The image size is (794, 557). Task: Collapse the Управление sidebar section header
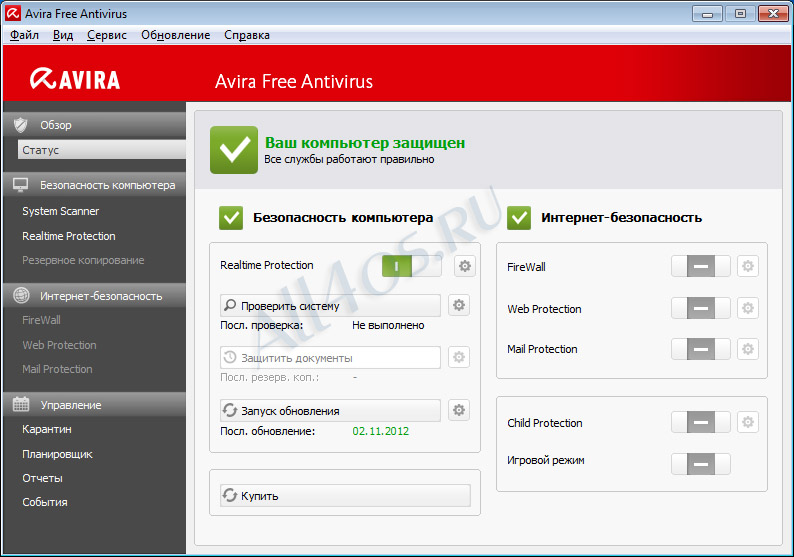(95, 404)
